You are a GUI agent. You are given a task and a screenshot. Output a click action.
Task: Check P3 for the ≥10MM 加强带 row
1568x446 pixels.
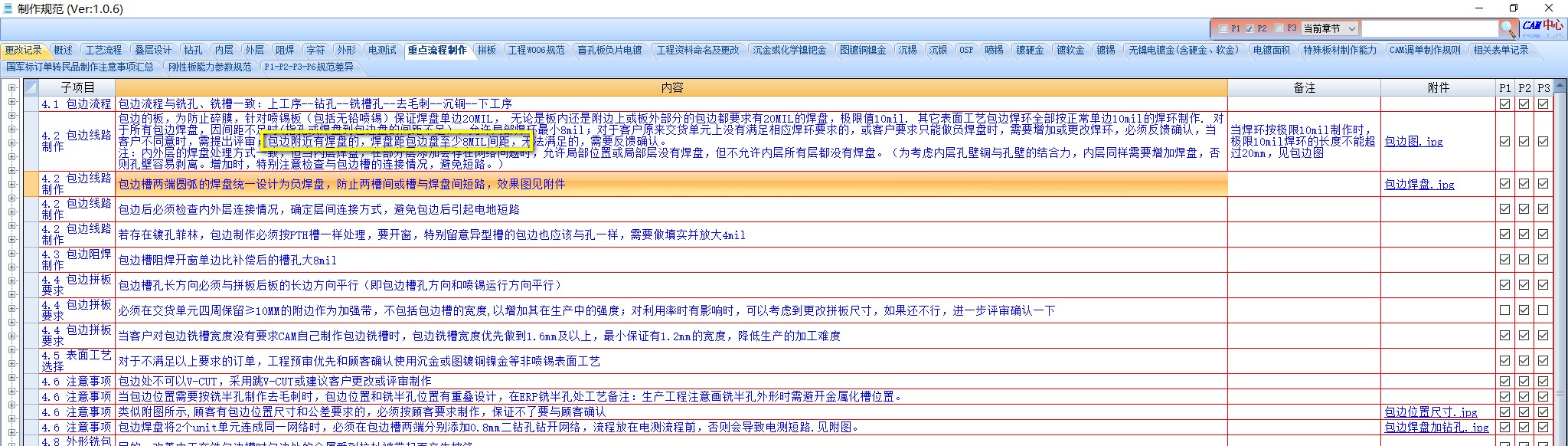1543,310
